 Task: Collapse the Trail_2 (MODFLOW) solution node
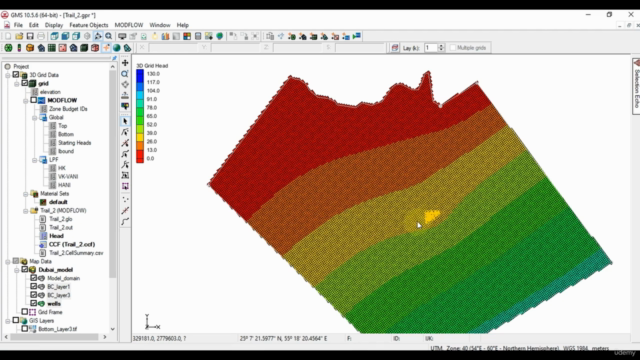pyautogui.click(x=26, y=211)
